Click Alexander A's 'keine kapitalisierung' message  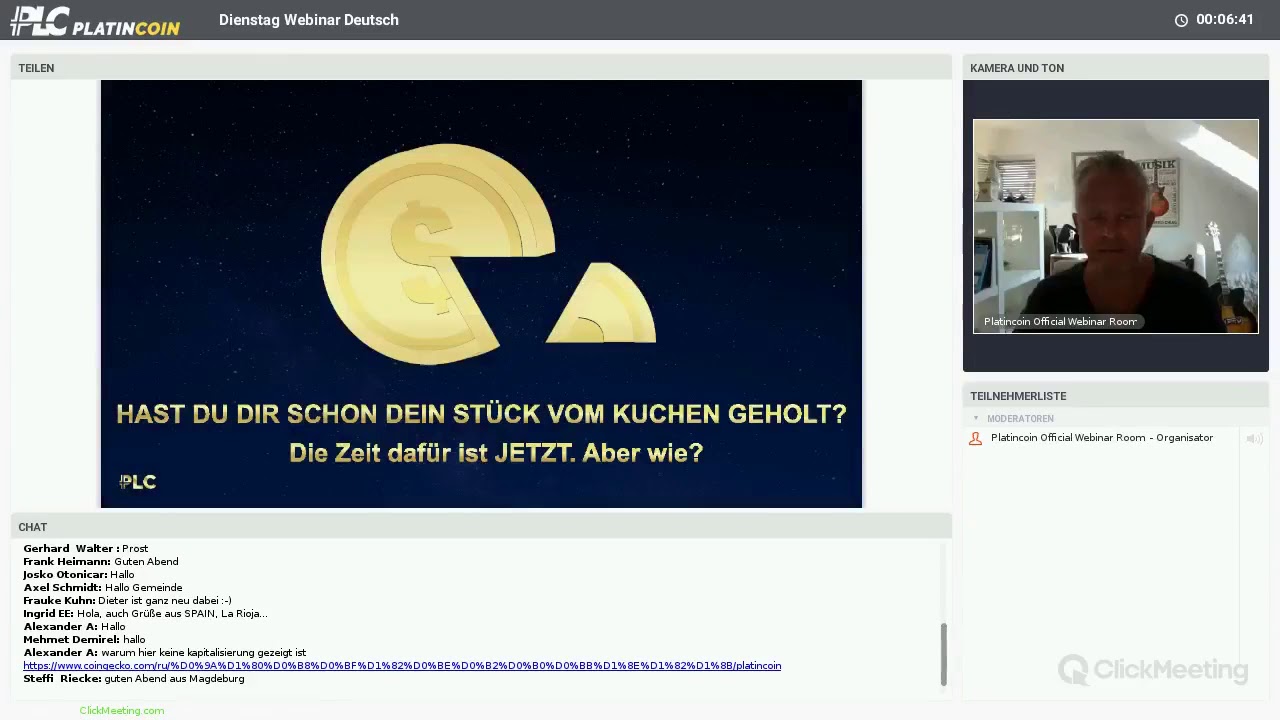pos(165,653)
